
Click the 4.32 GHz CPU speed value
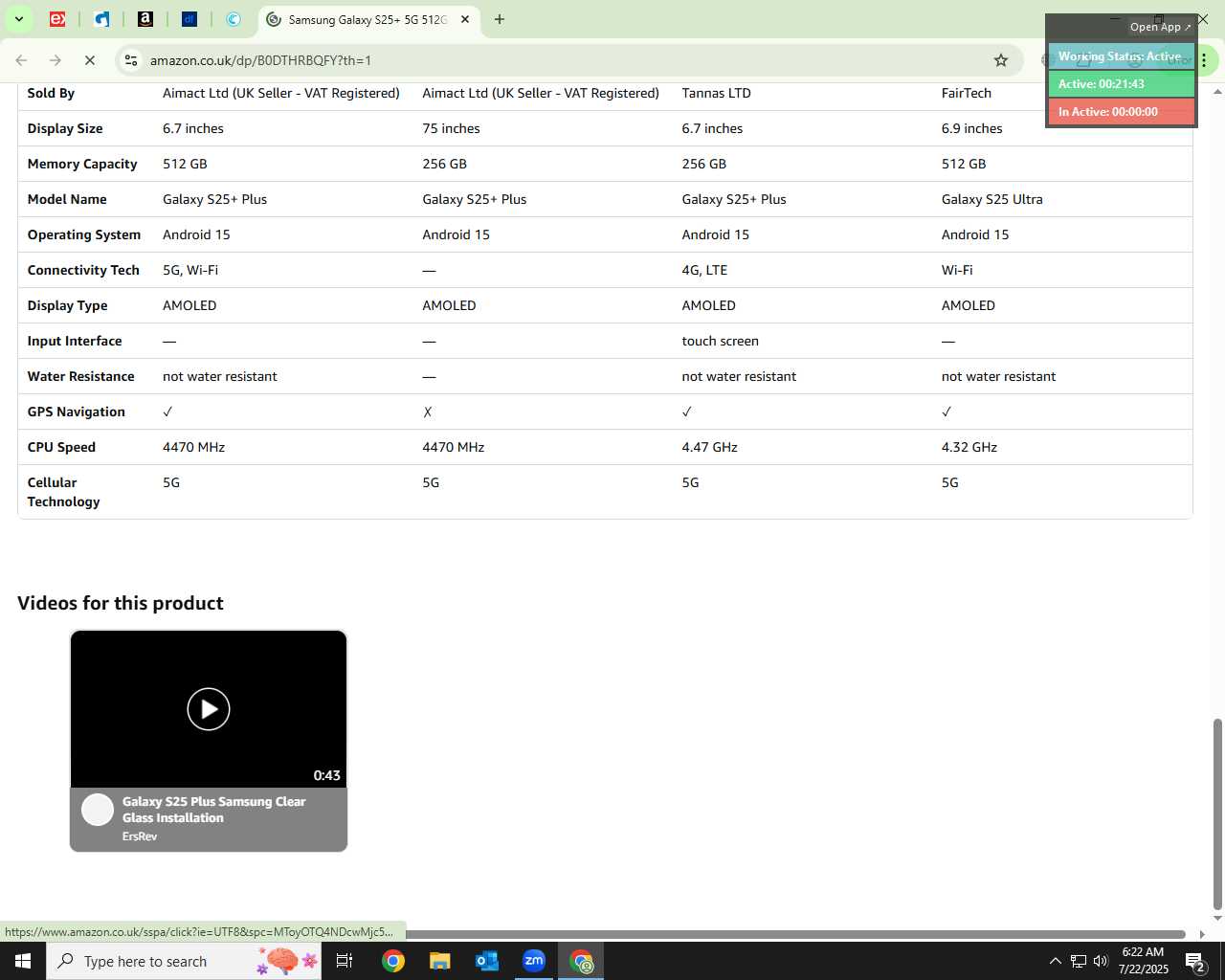tap(969, 447)
